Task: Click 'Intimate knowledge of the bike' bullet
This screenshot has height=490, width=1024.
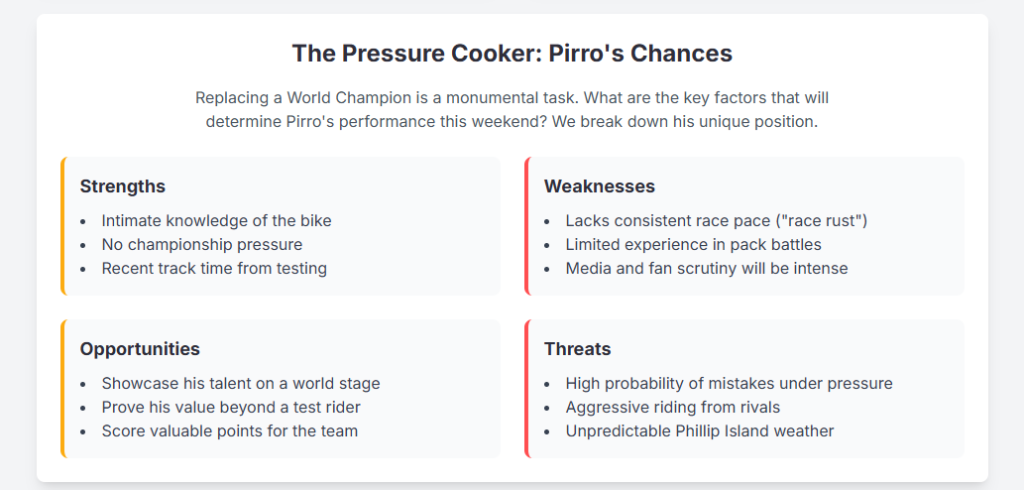Action: pyautogui.click(x=216, y=220)
